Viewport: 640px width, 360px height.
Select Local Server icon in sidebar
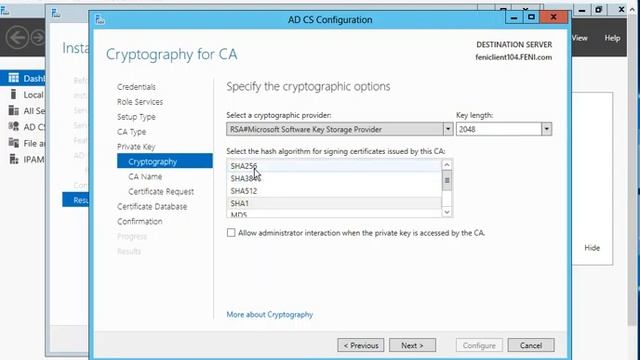tap(13, 94)
